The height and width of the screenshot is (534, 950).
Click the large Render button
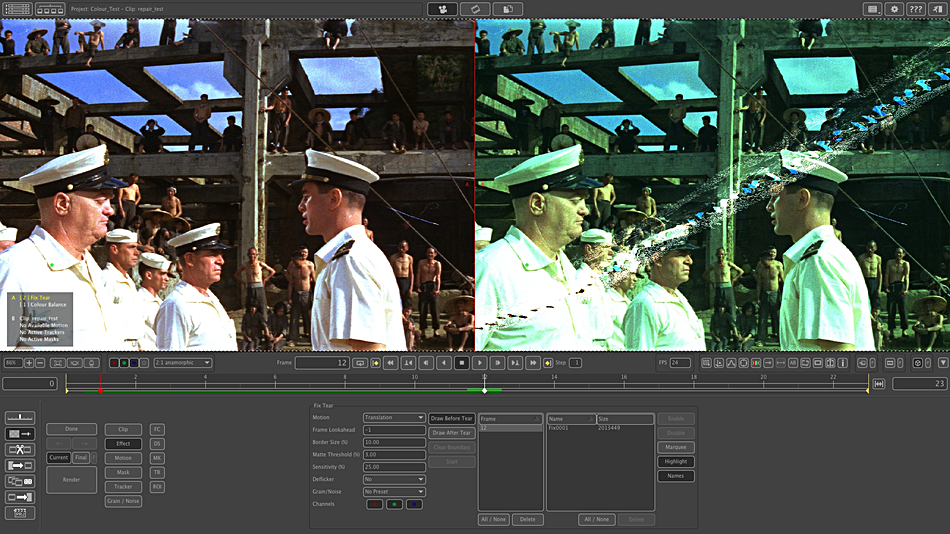point(71,479)
